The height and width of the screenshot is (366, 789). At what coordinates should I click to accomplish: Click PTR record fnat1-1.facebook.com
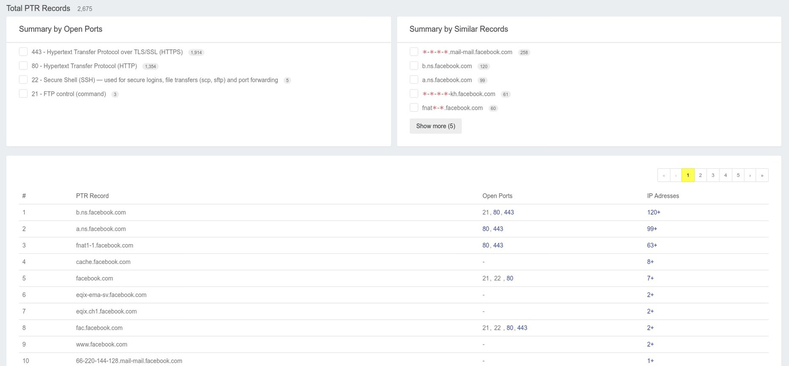(105, 246)
